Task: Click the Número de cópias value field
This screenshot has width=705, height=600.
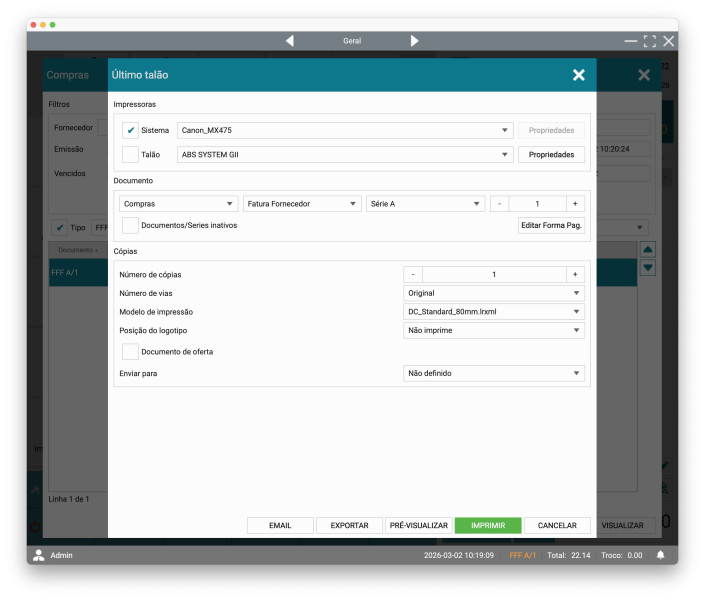Action: pos(494,274)
